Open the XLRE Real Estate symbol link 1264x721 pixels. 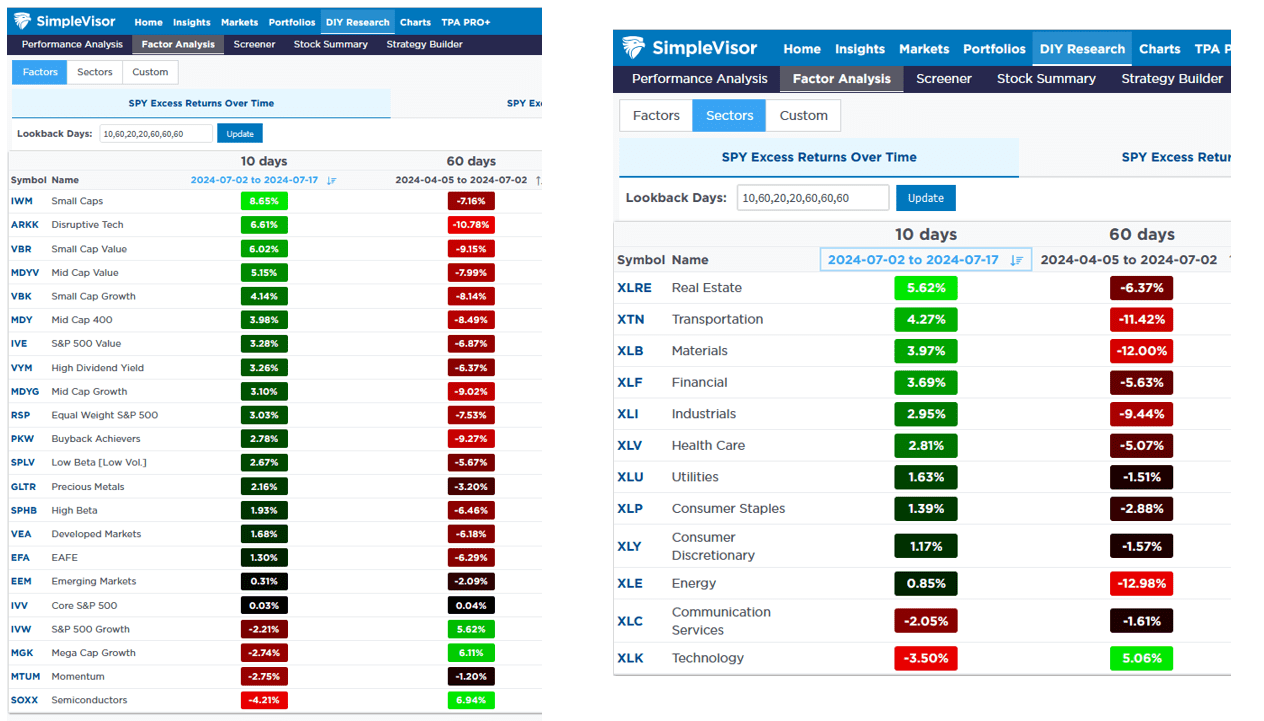coord(634,288)
